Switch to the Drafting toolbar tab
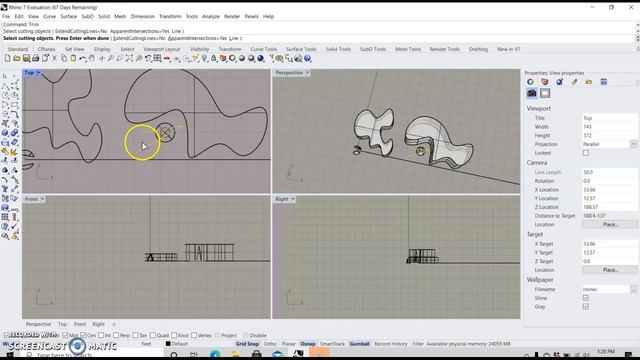The image size is (640, 360). pos(478,49)
